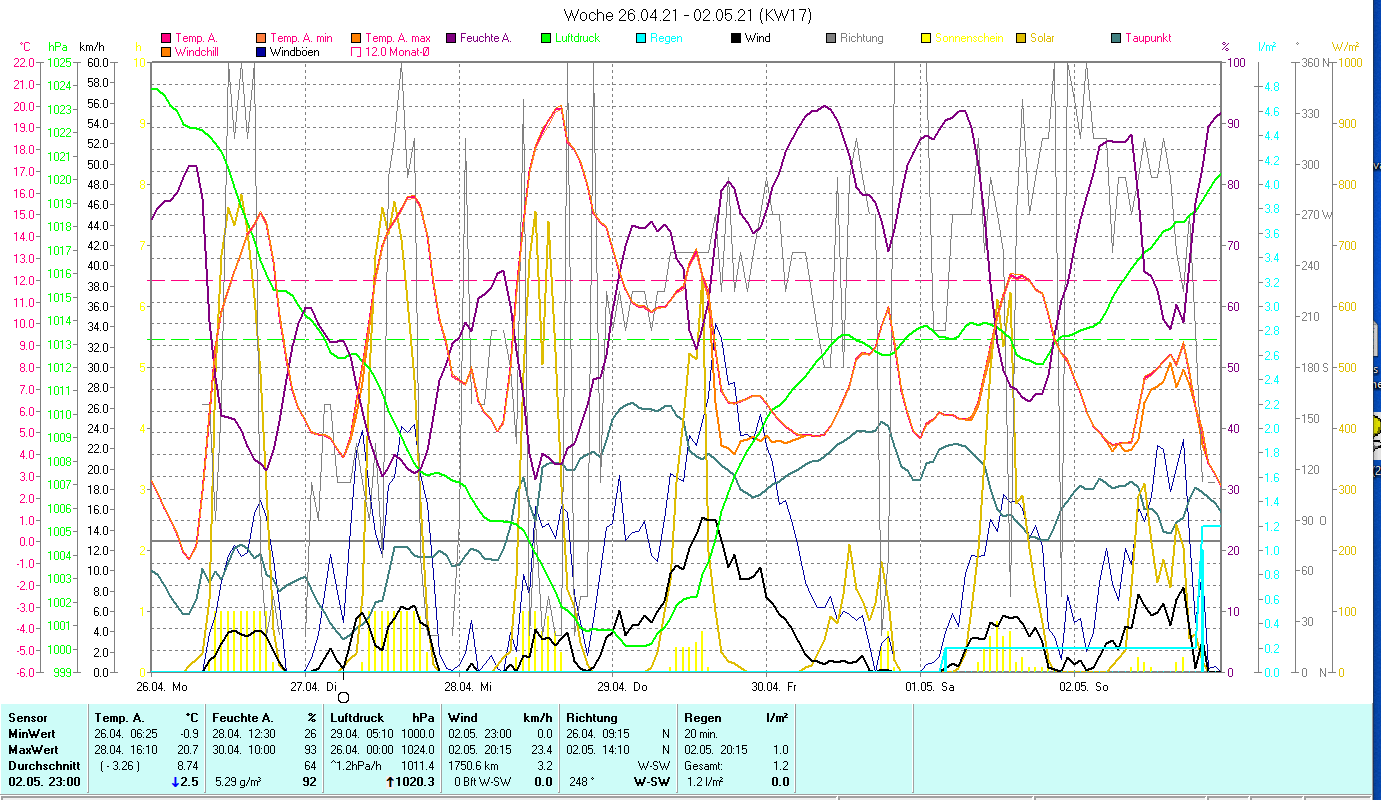The image size is (1381, 800).
Task: Click the 'MinWert' row label
Action: tap(31, 734)
